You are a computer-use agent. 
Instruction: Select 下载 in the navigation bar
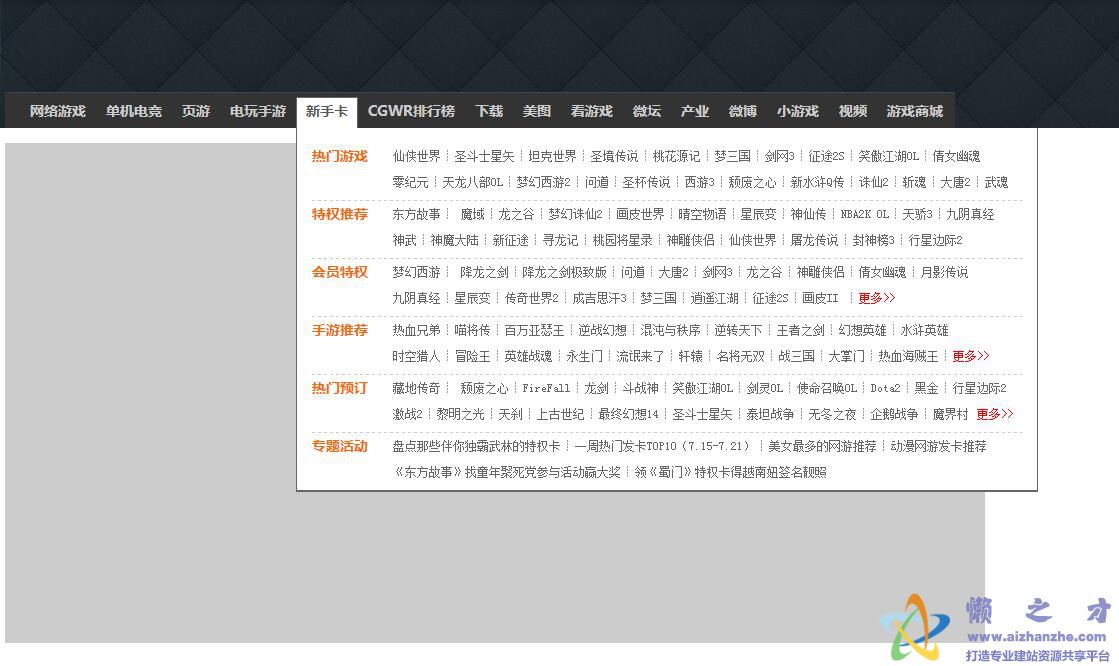pos(489,111)
